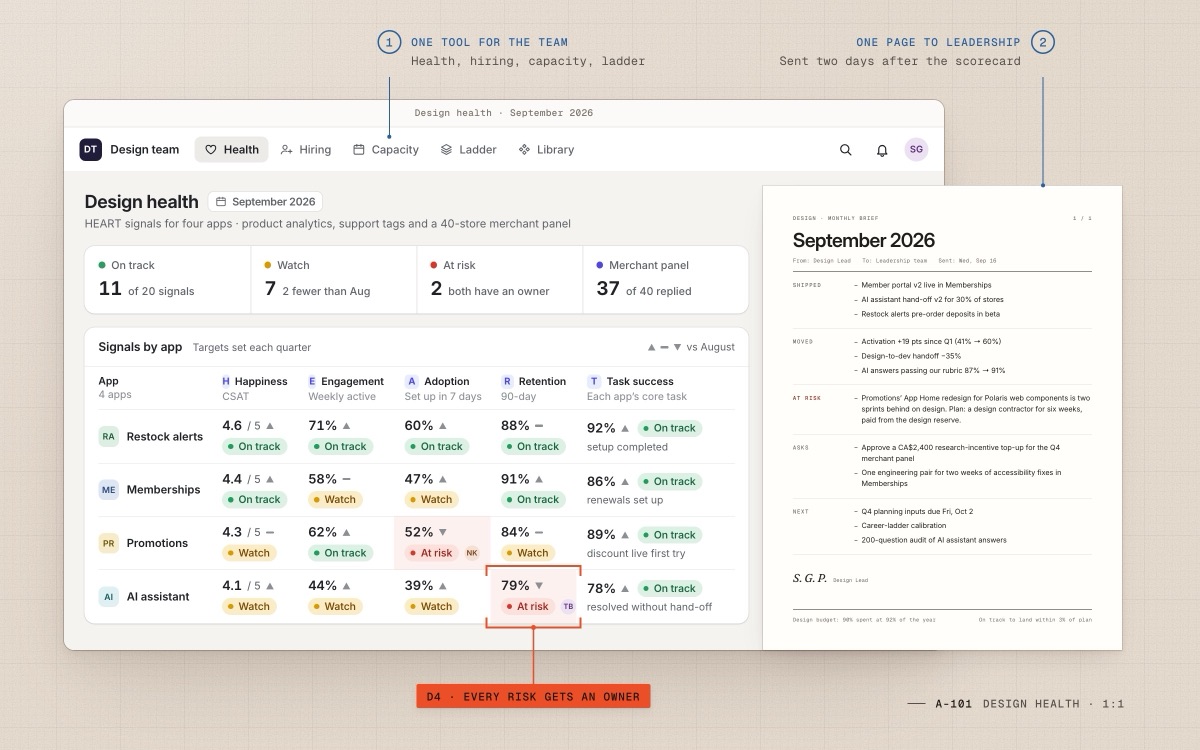Image resolution: width=1200 pixels, height=750 pixels.
Task: Click discount live first try caption
Action: [636, 553]
